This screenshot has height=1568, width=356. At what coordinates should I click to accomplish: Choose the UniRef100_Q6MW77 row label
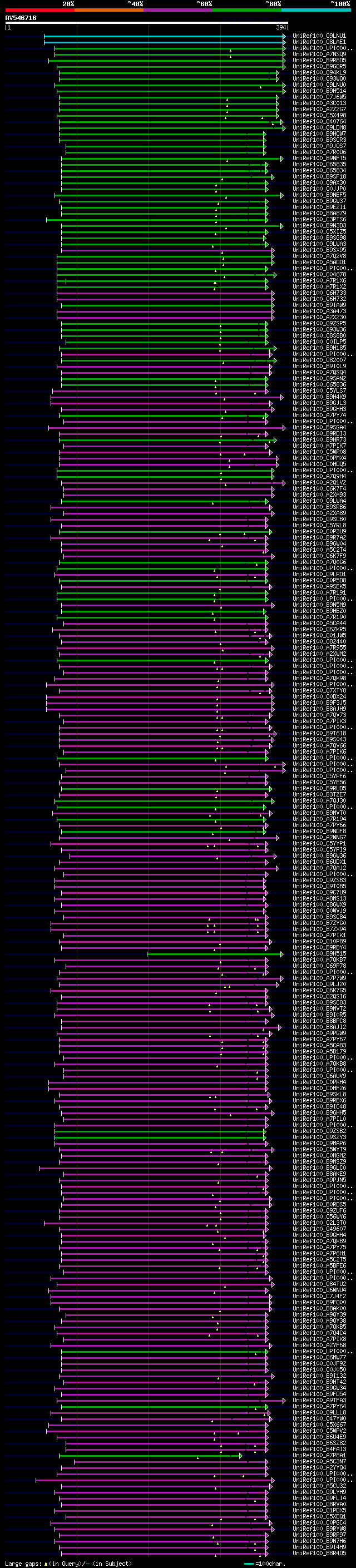(x=319, y=1357)
